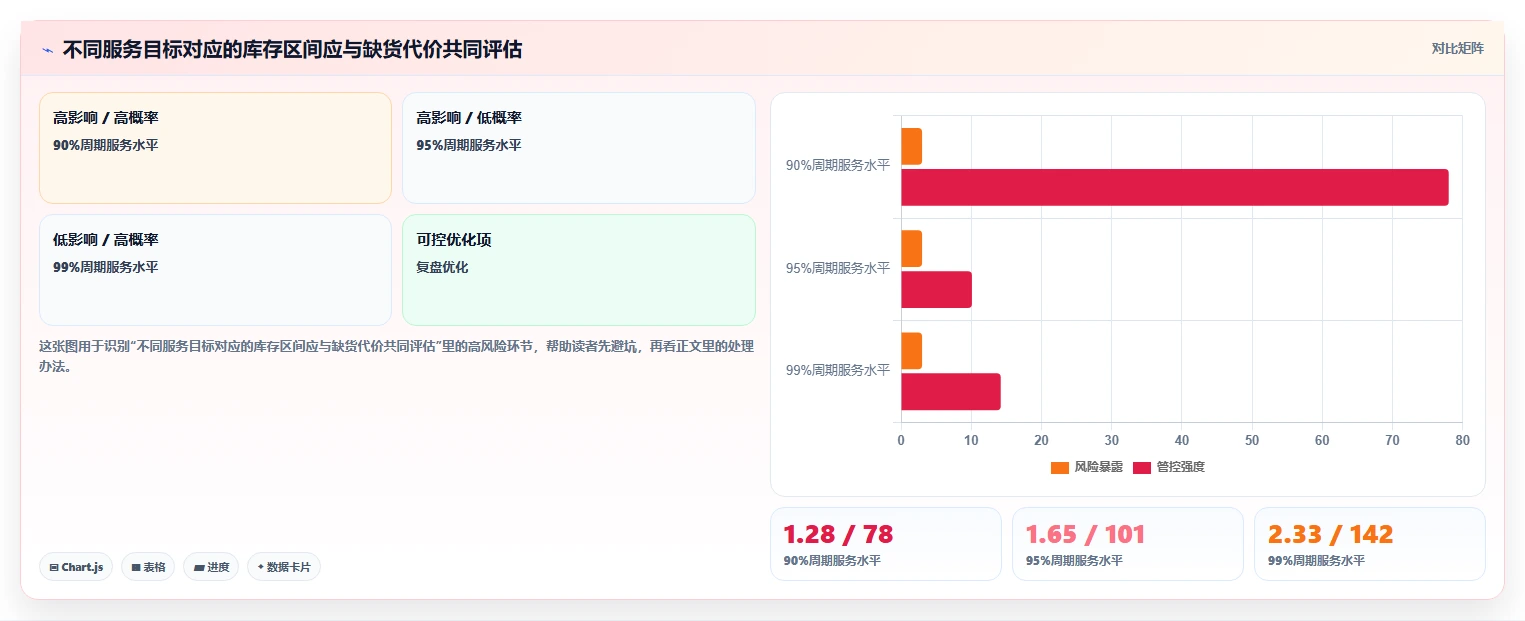Click the x-axis tick label 80
This screenshot has height=621, width=1525.
click(x=1462, y=440)
